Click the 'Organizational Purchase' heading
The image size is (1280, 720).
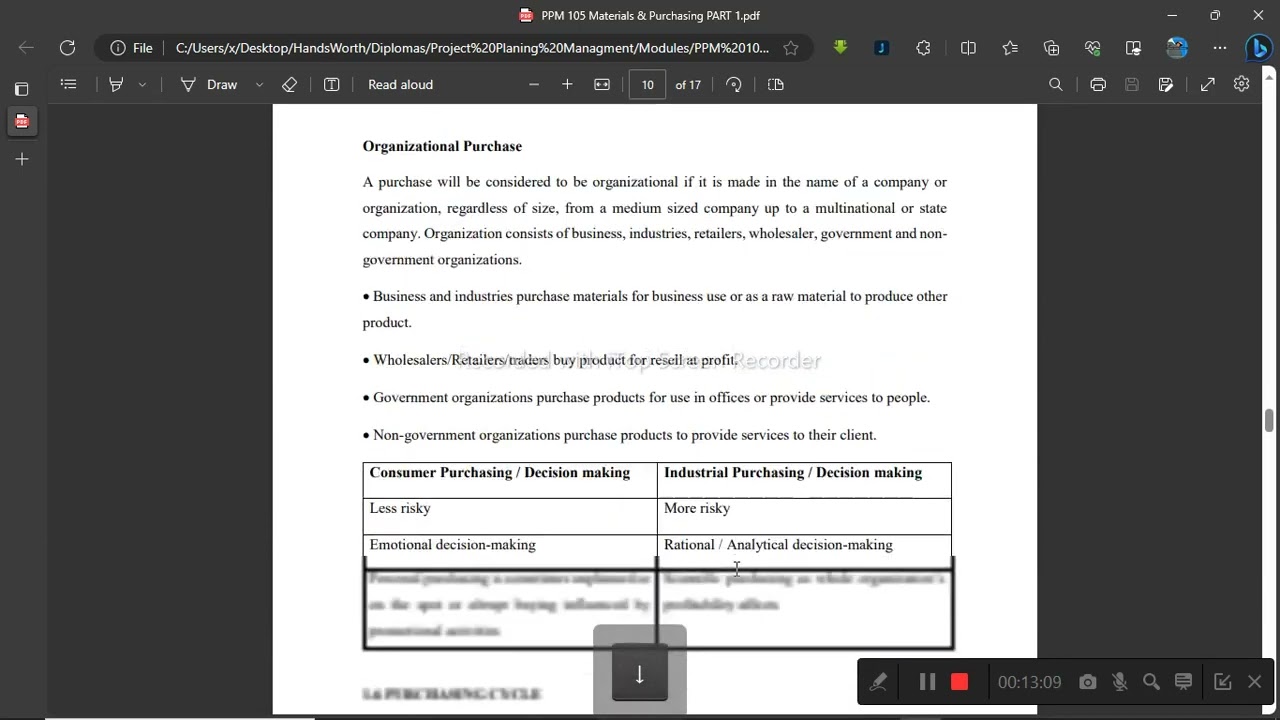tap(442, 146)
